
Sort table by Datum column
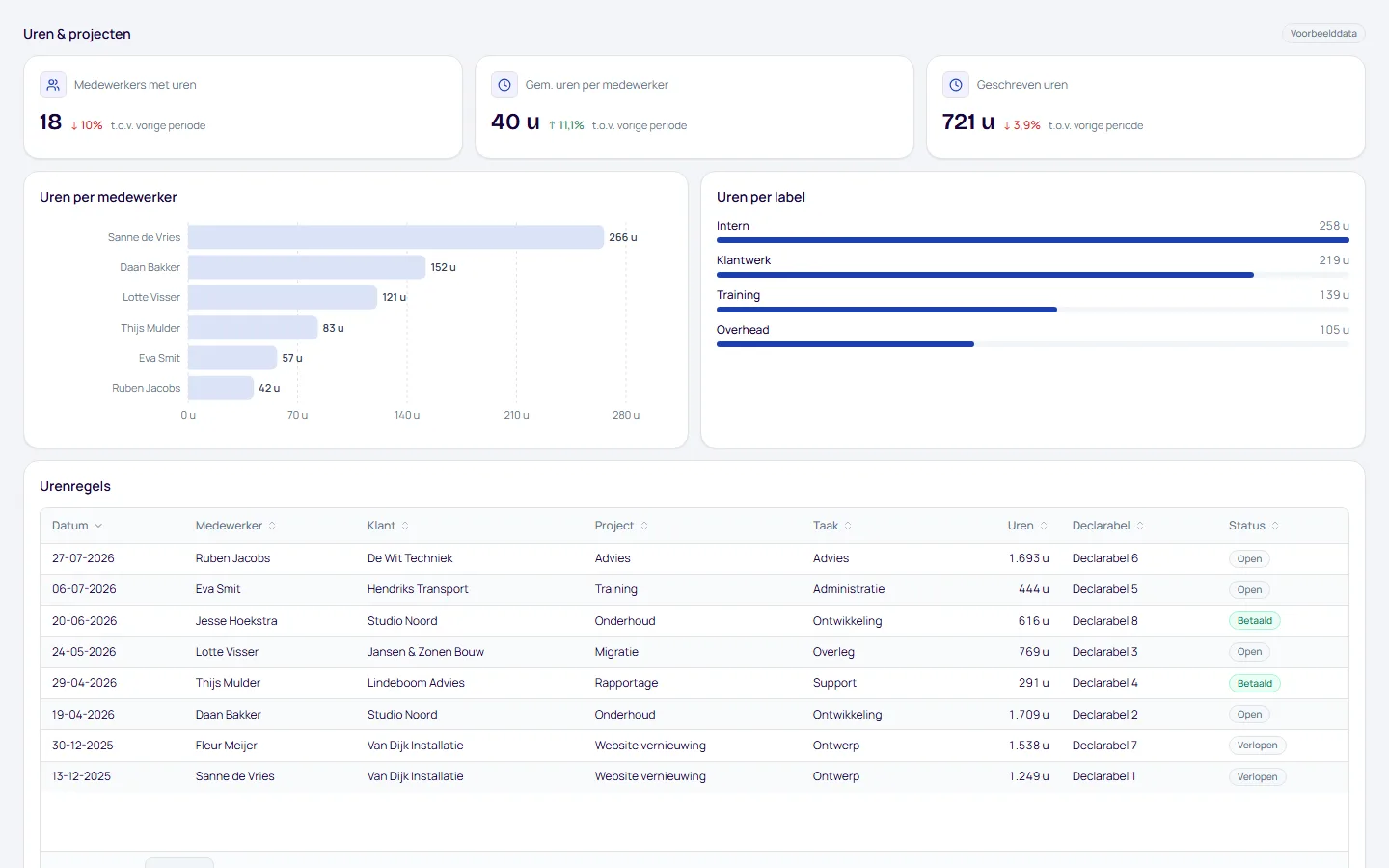pos(77,526)
